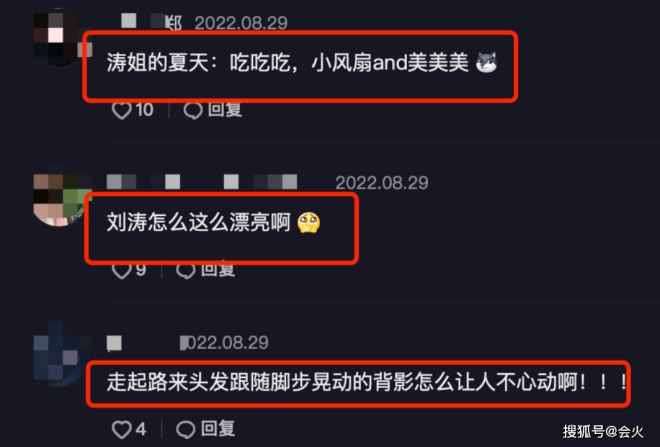The width and height of the screenshot is (660, 447).
Task: Select the comment starting with 走起路来头发
Action: click(367, 382)
